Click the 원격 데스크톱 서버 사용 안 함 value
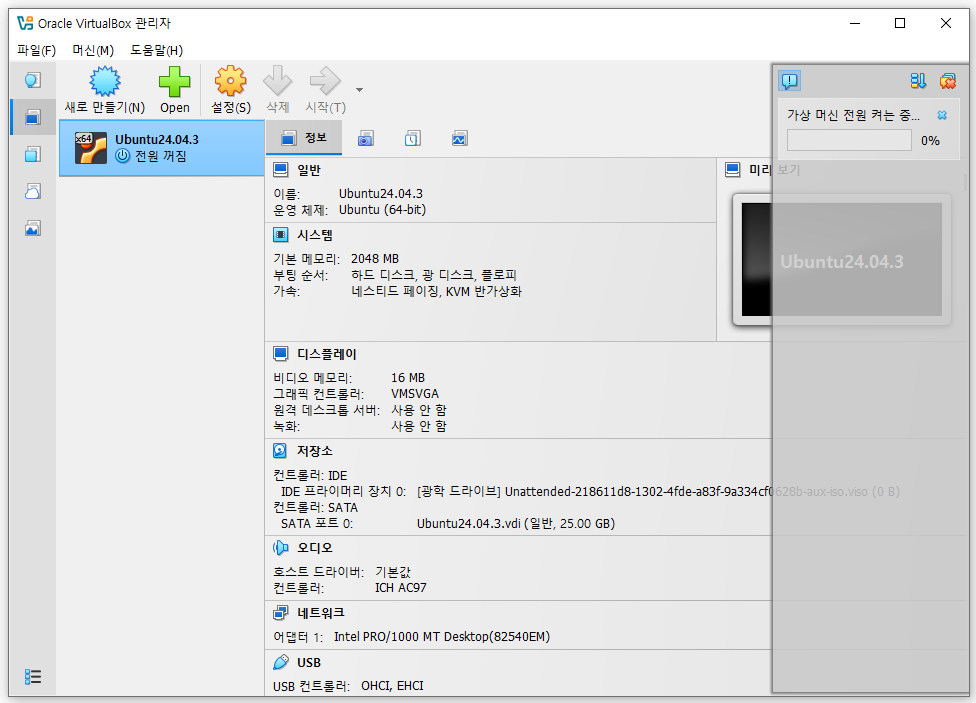Image resolution: width=976 pixels, height=703 pixels. 419,410
